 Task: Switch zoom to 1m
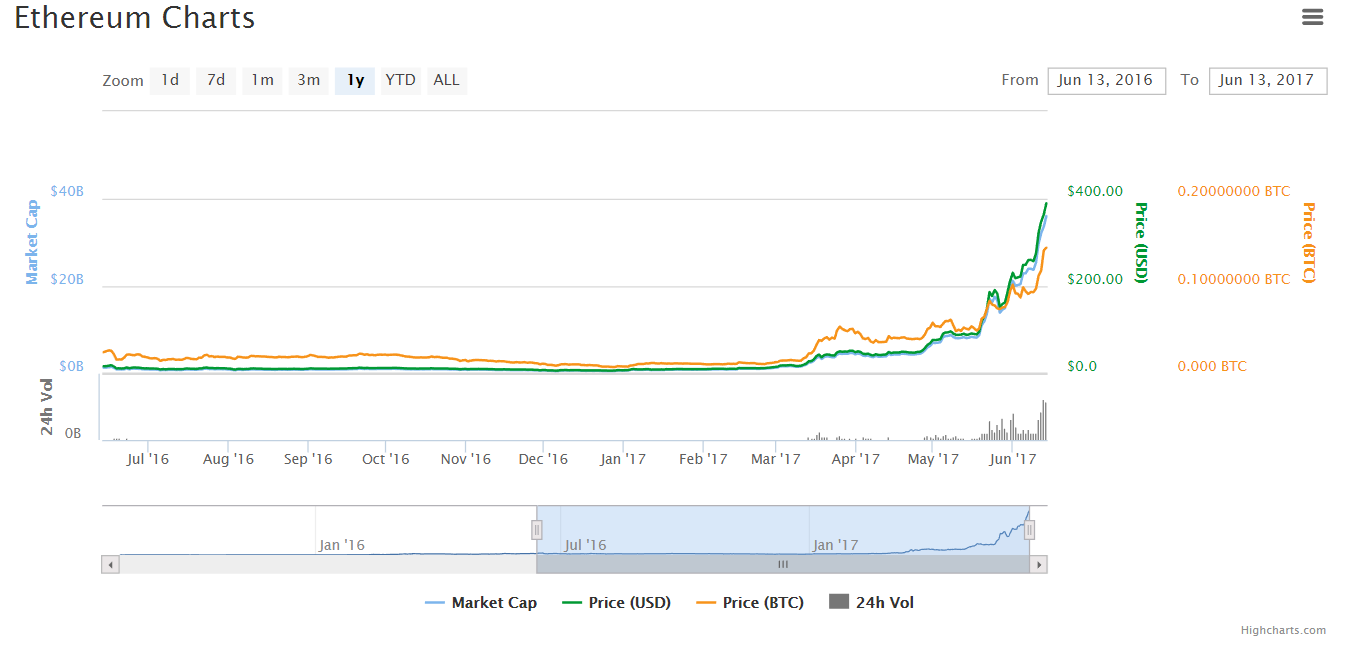click(x=262, y=80)
